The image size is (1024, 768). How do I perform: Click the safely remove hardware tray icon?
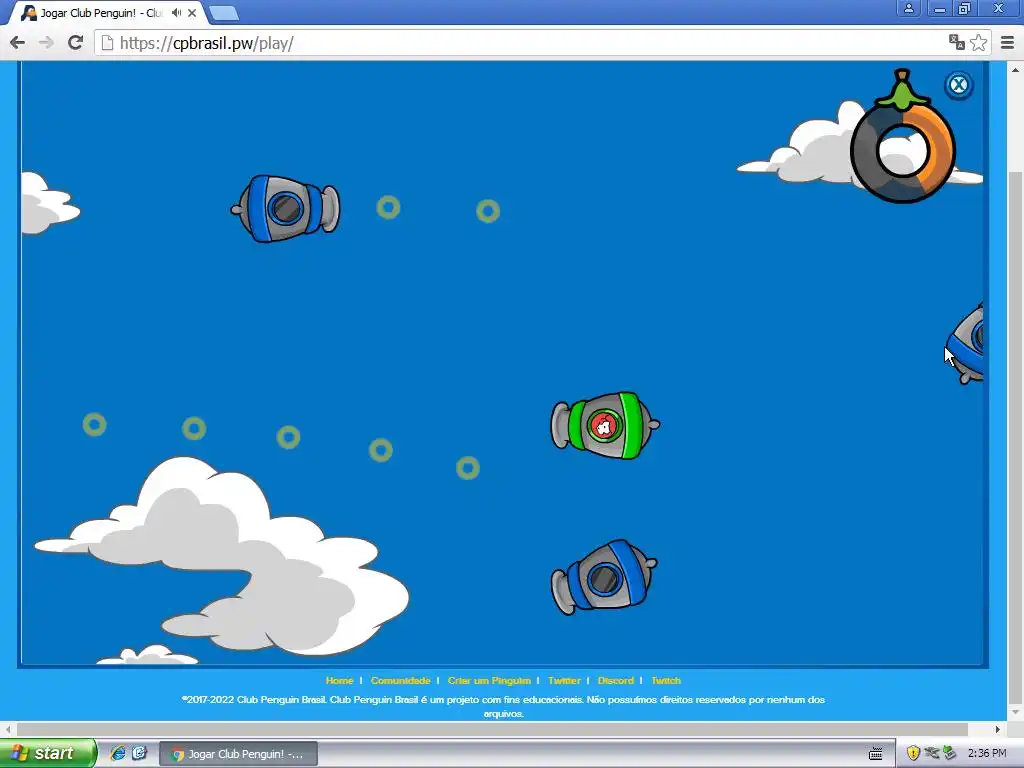tap(950, 753)
